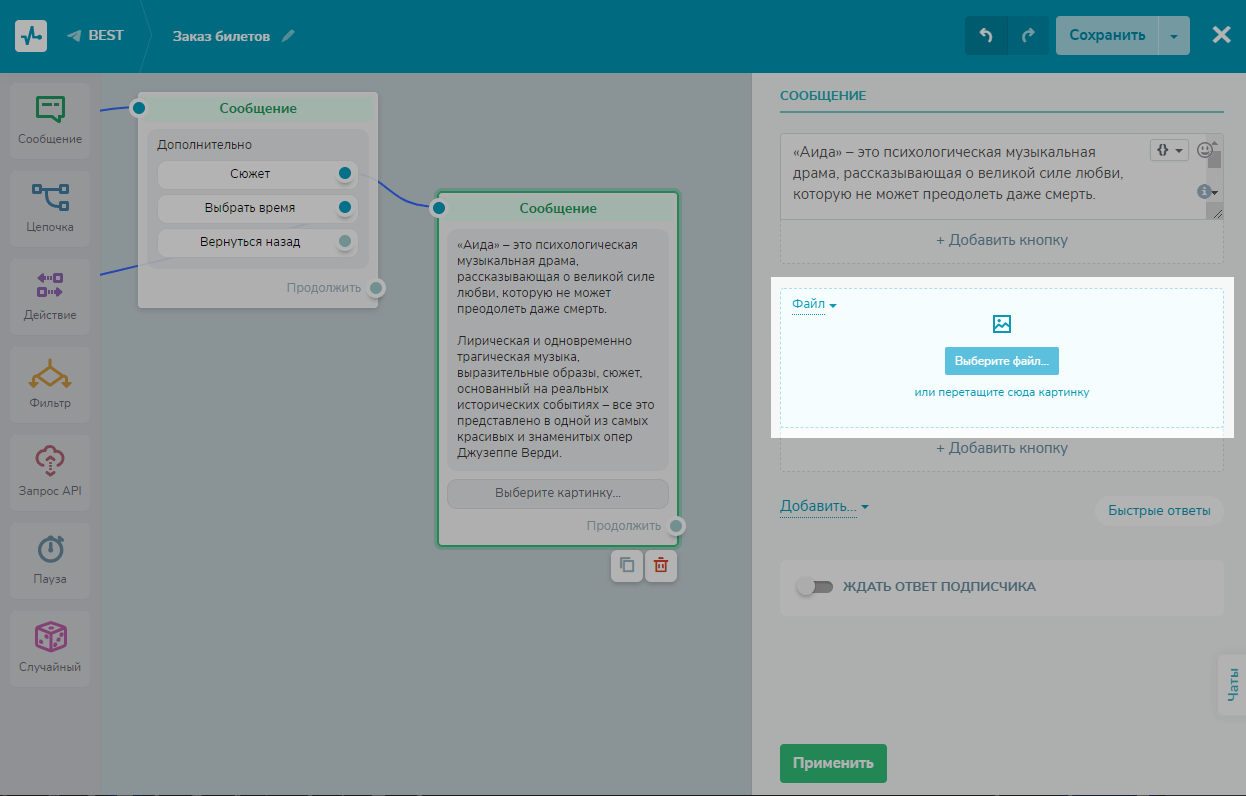Screen dimensions: 1246x796
Task: Delete block with red trash icon
Action: [660, 565]
